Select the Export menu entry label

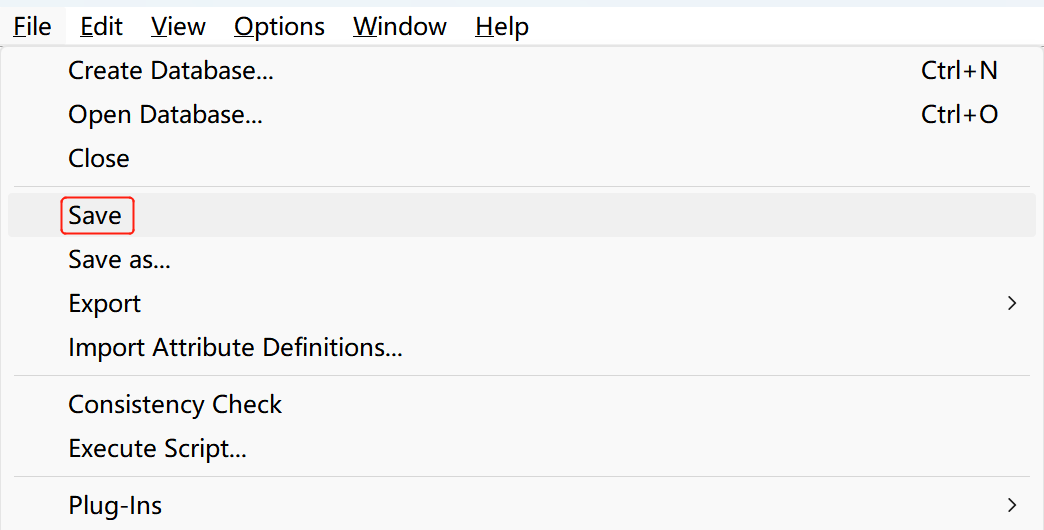[x=105, y=304]
